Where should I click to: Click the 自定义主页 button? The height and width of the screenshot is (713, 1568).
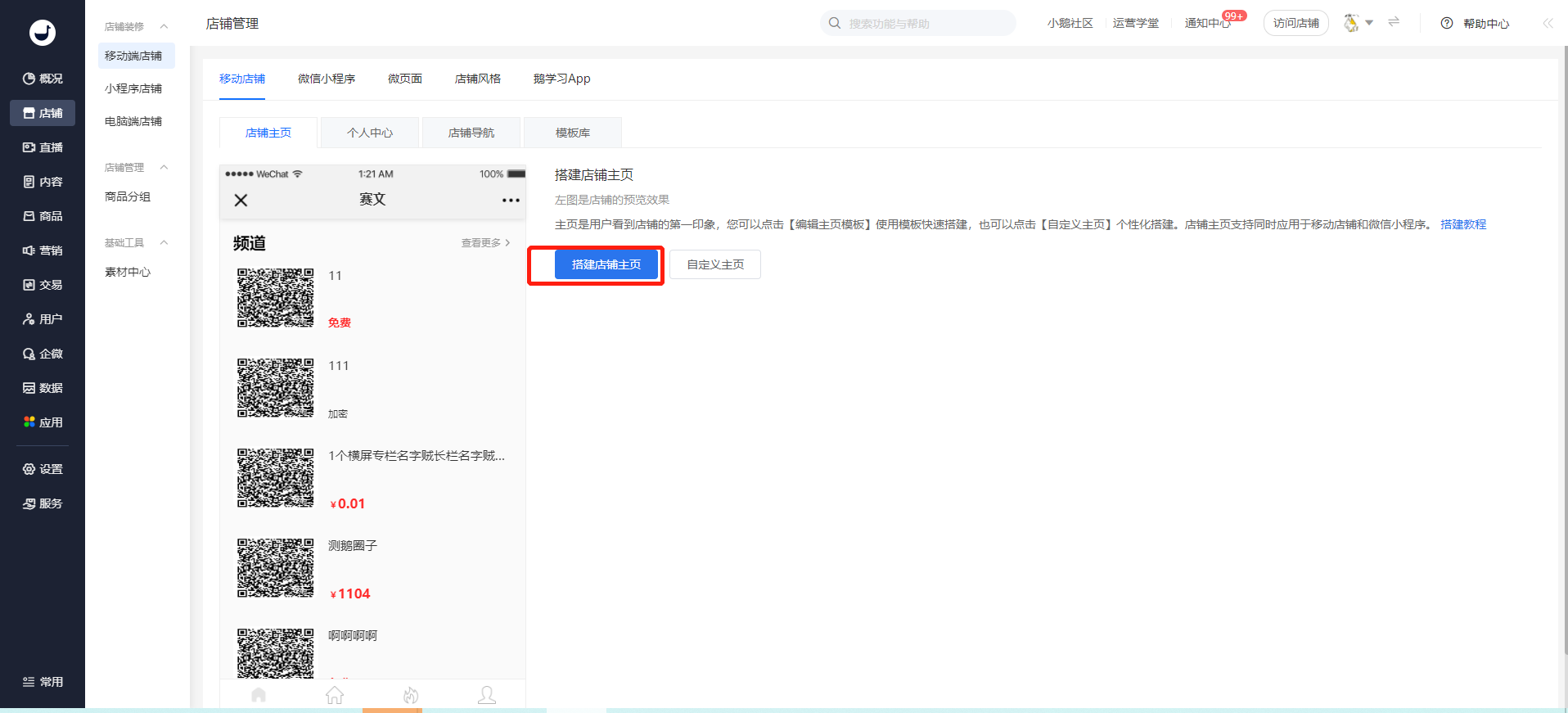pyautogui.click(x=715, y=264)
